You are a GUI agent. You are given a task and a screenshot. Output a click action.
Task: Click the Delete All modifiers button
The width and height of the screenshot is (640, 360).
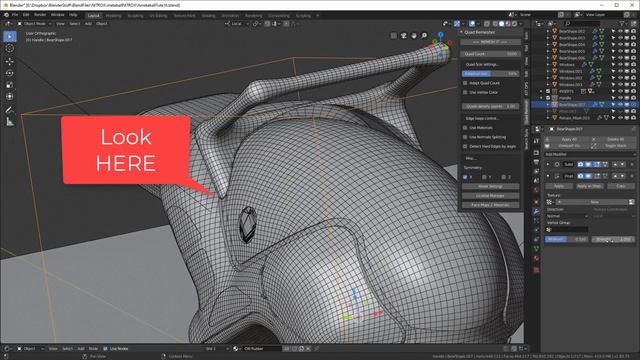click(x=612, y=139)
